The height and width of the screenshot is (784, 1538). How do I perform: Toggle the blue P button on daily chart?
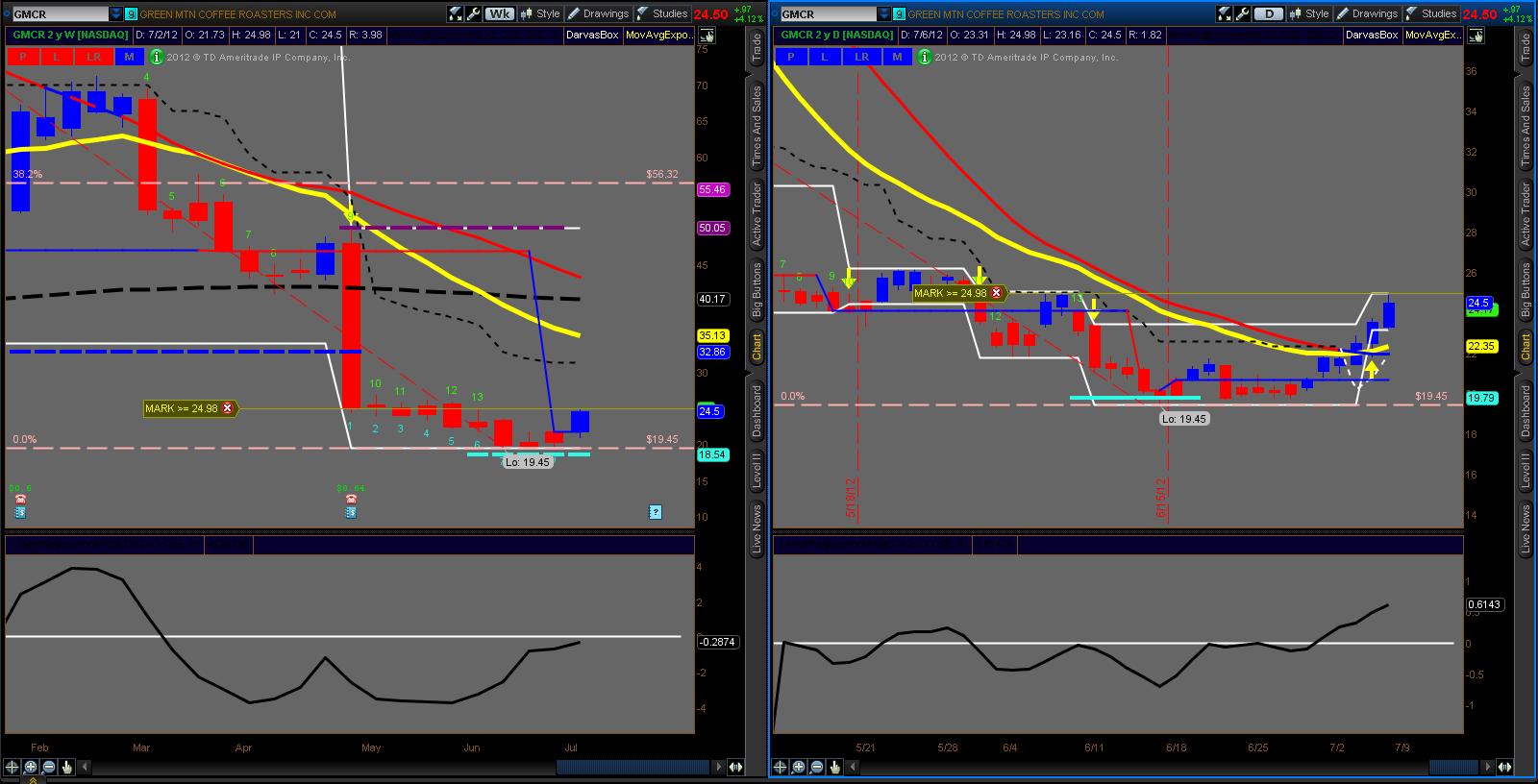point(791,57)
